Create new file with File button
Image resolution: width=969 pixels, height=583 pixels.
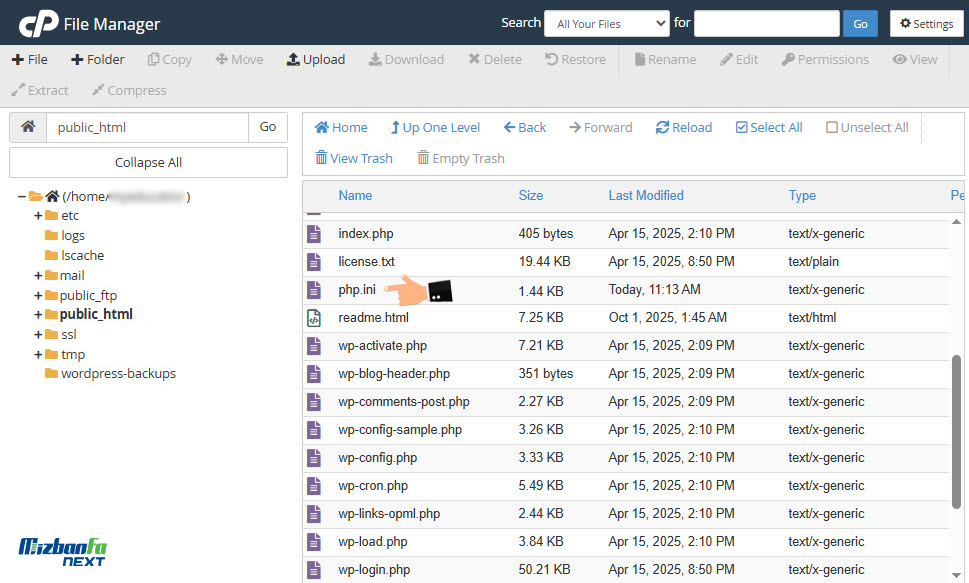pyautogui.click(x=30, y=60)
